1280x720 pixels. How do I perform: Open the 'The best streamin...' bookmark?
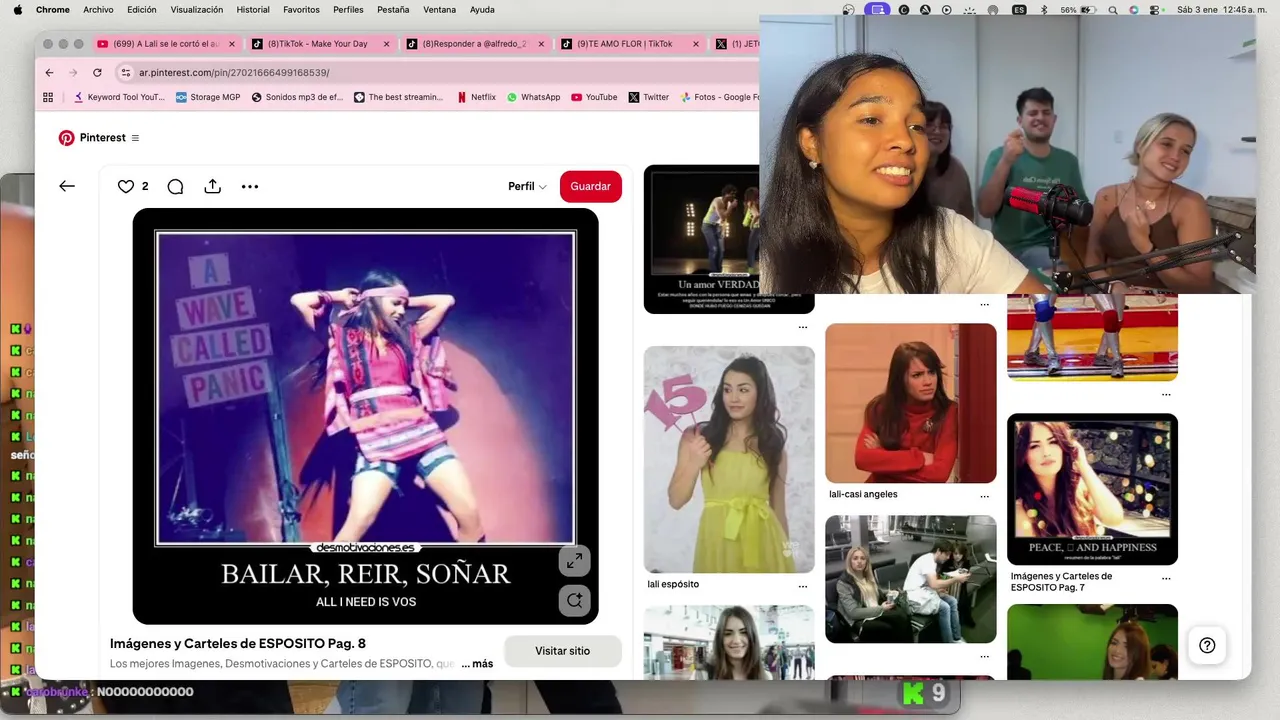point(398,97)
